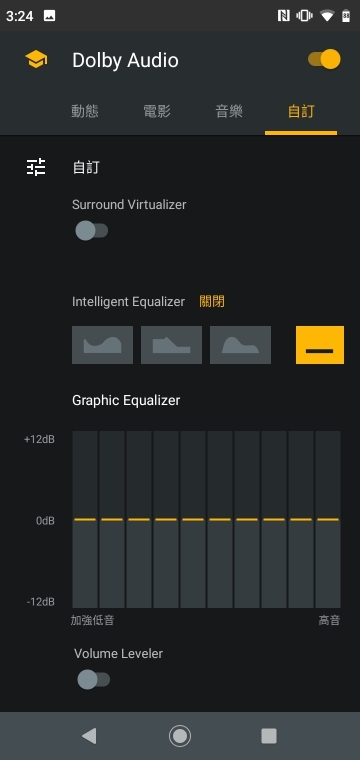Viewport: 360px width, 760px height.
Task: Tap the Android home circle button
Action: pyautogui.click(x=180, y=736)
